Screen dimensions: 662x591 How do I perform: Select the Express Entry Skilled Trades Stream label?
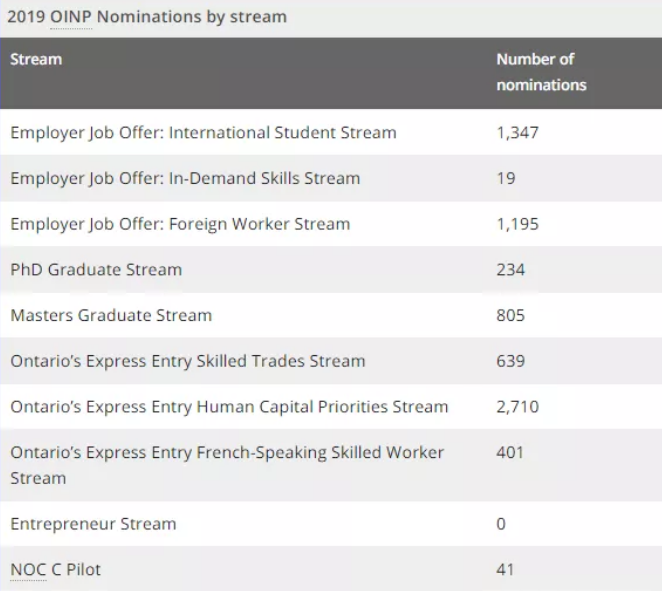pos(188,360)
